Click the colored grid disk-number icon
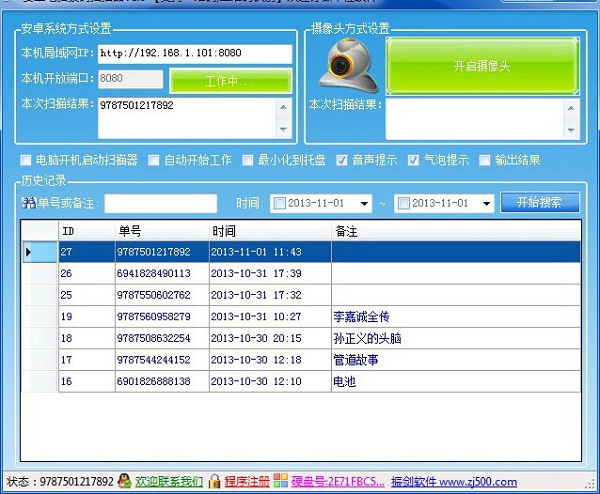 [x=280, y=481]
